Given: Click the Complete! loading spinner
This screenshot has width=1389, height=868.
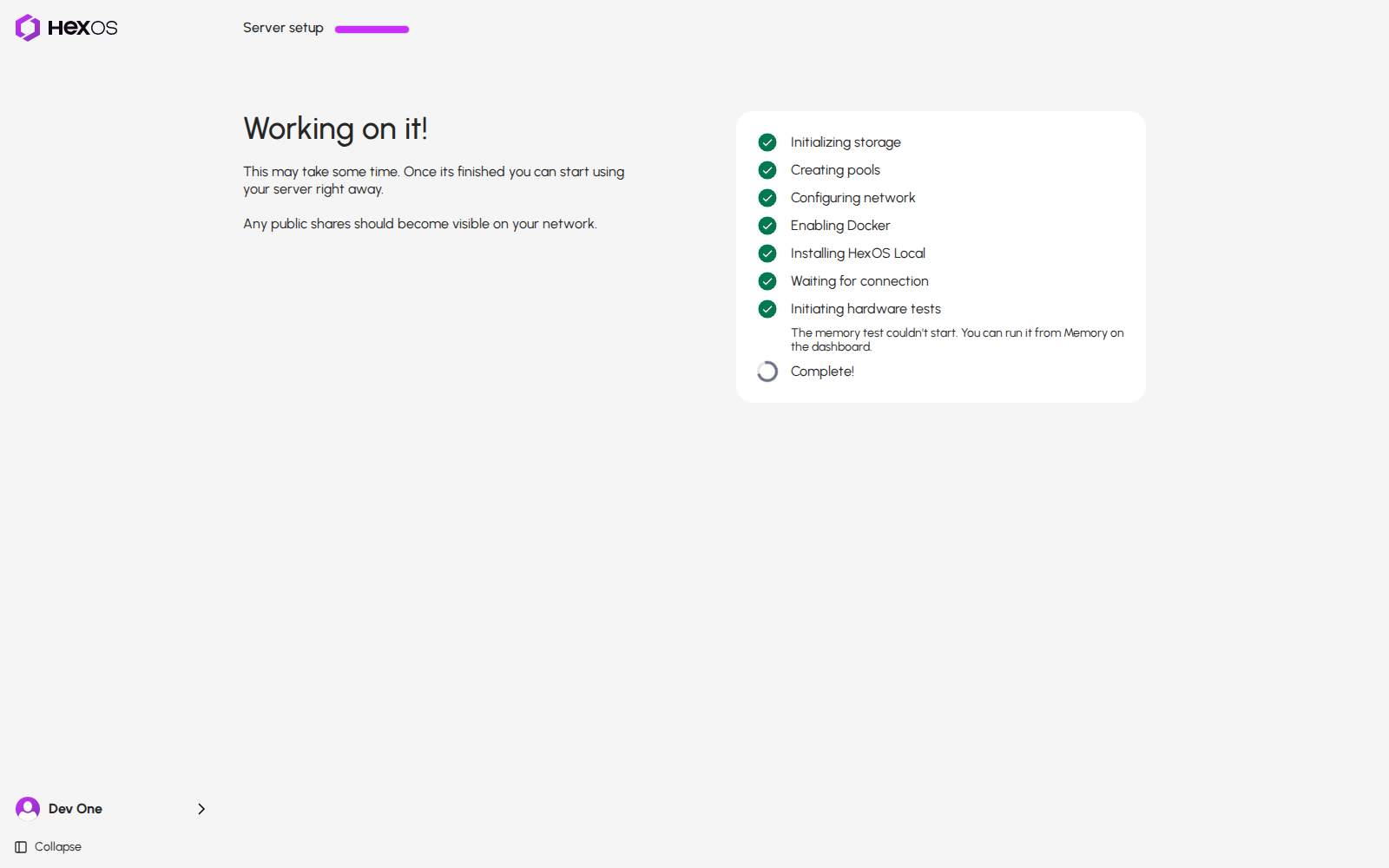Looking at the screenshot, I should coord(767,372).
